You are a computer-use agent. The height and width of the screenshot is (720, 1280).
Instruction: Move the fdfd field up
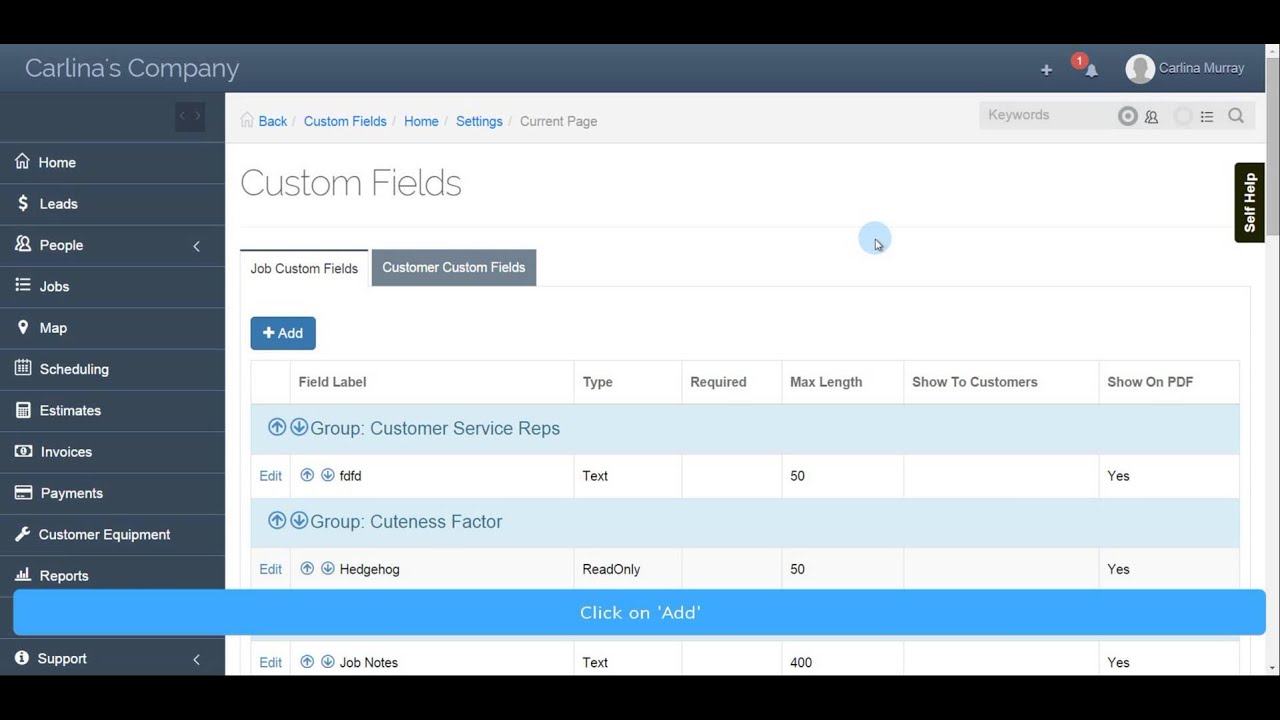[x=307, y=475]
